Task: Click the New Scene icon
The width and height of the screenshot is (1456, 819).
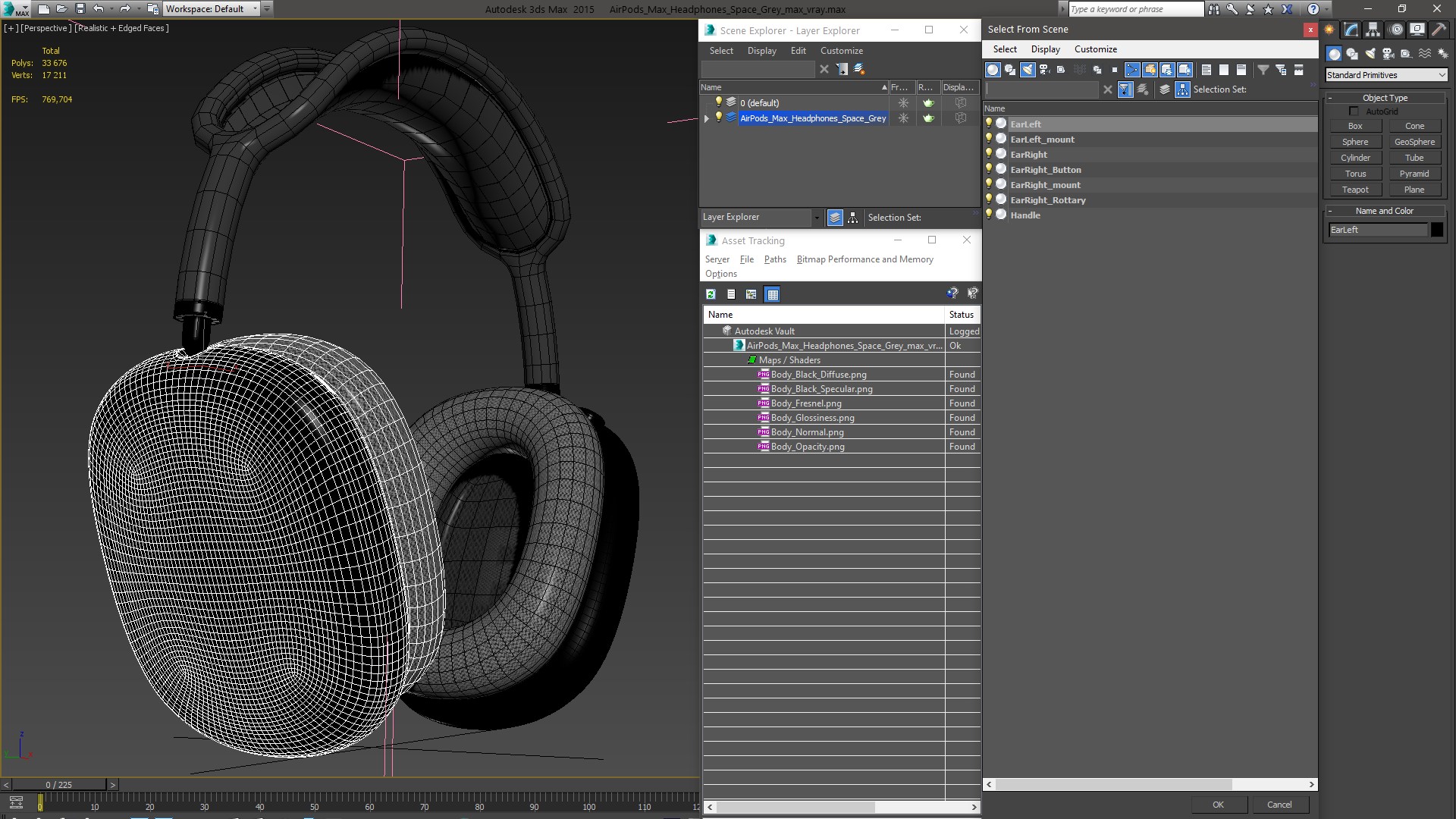Action: click(x=43, y=9)
